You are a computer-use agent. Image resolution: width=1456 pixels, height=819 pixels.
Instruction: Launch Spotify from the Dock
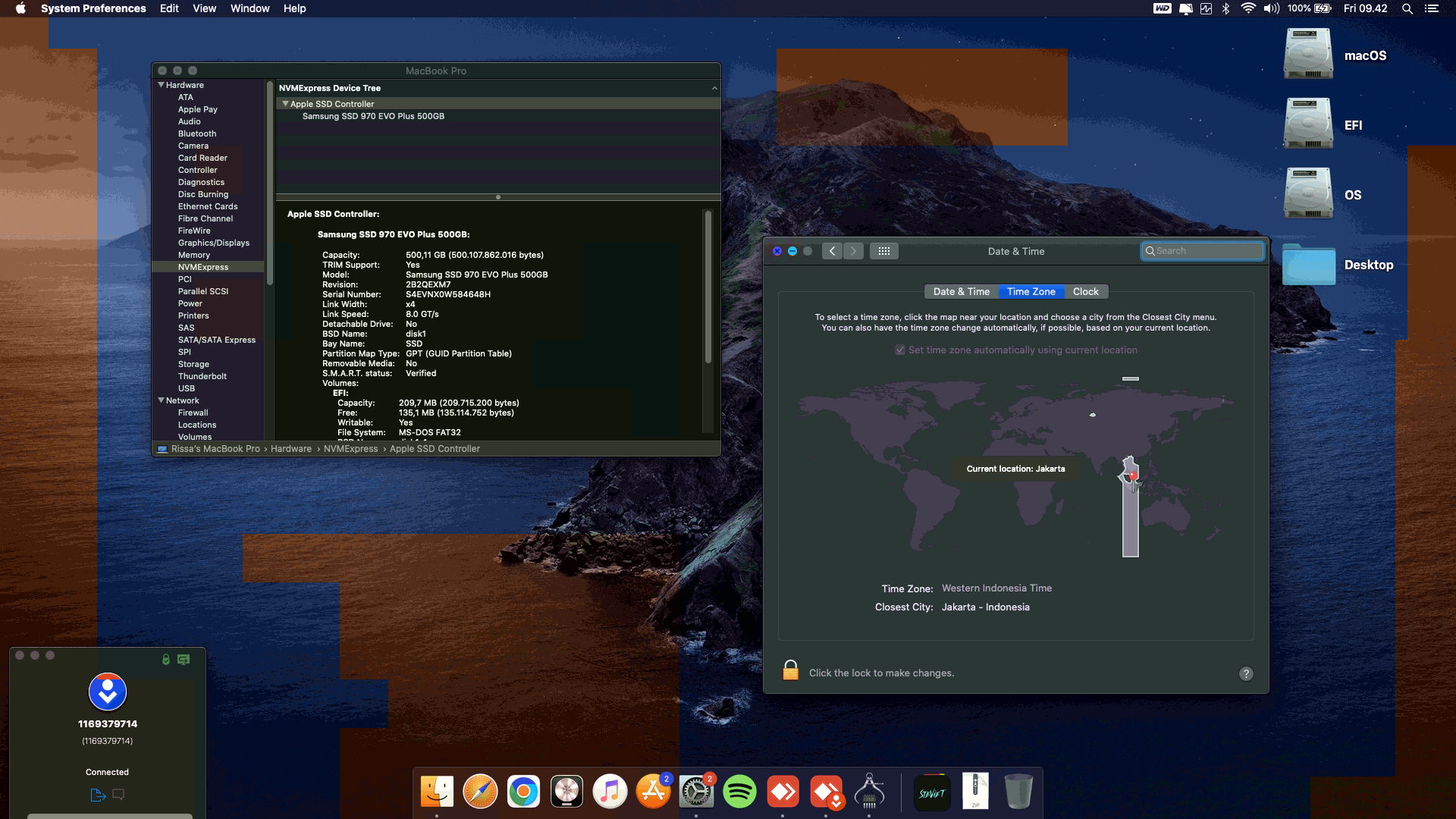739,792
